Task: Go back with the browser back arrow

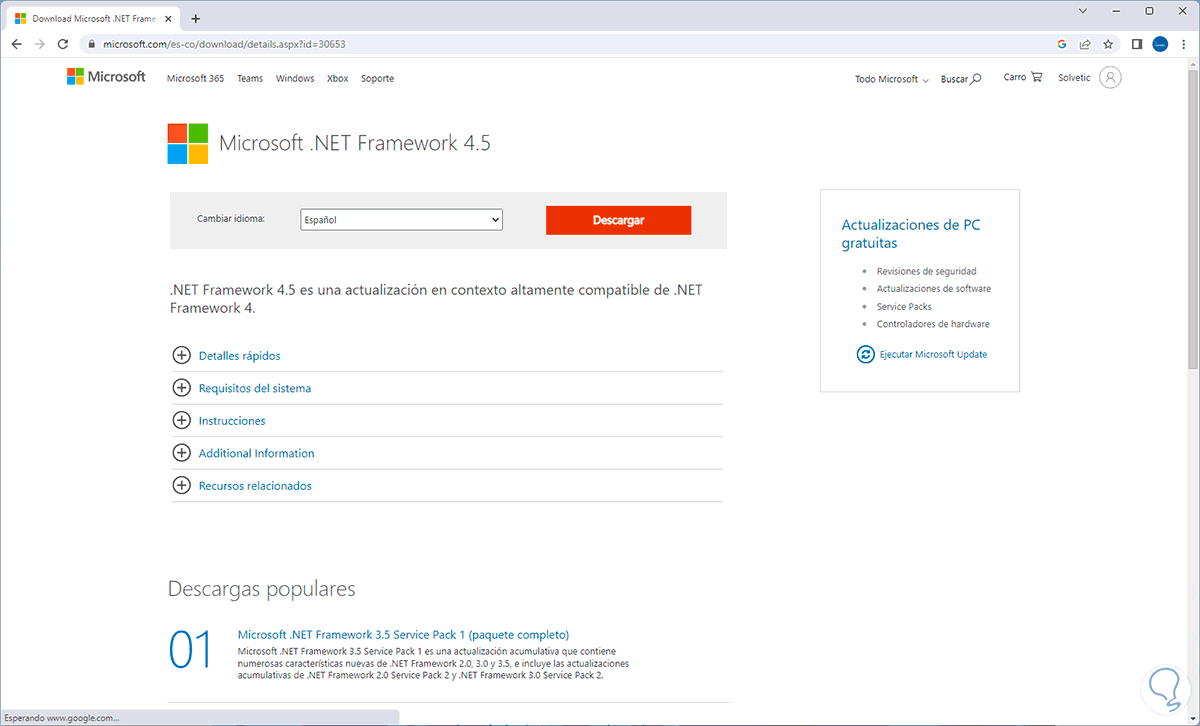Action: [16, 44]
